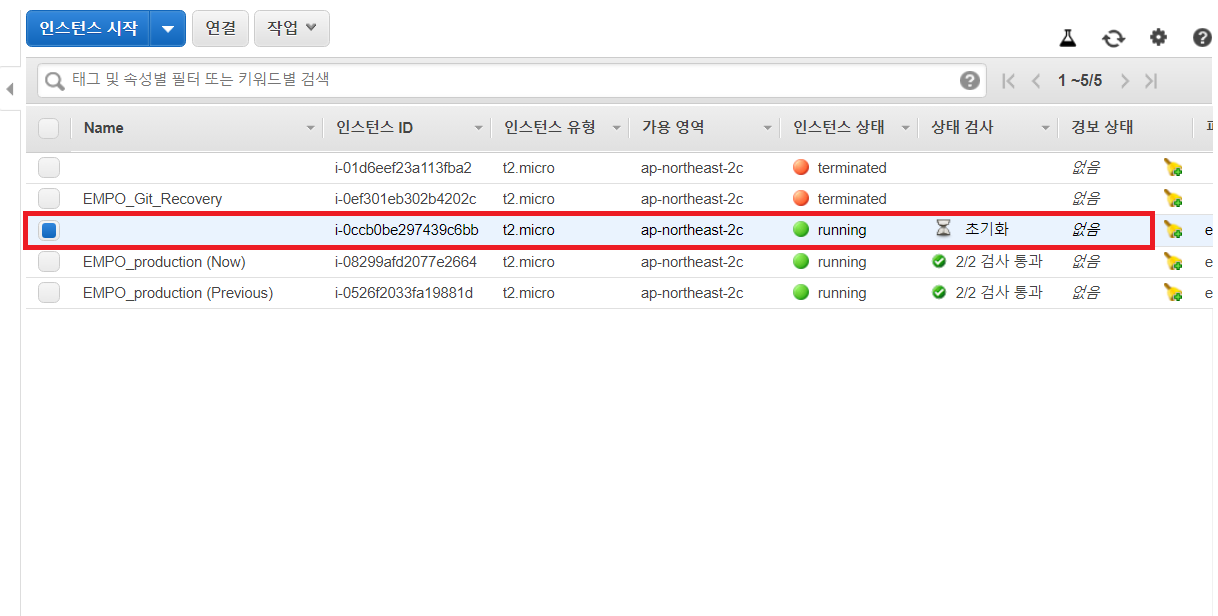Click the 인스턴스 시작 button
Image resolution: width=1218 pixels, height=616 pixels.
tap(88, 29)
